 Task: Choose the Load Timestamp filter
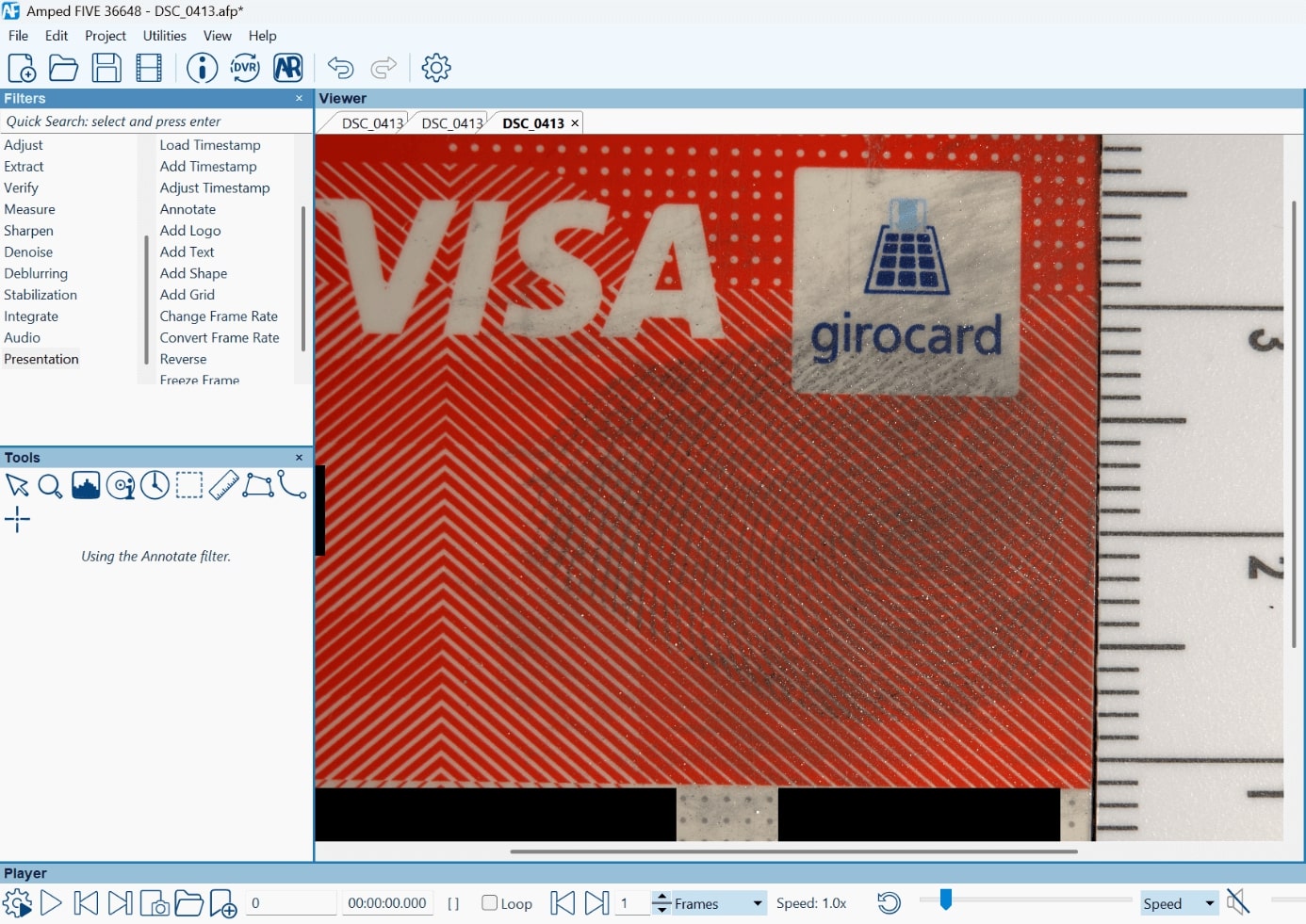210,145
